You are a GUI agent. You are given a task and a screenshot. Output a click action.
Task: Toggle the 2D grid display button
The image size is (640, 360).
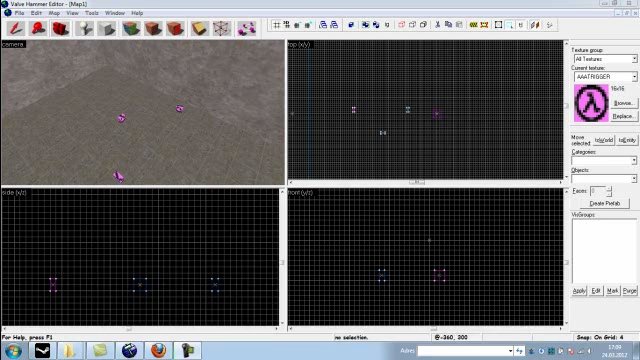tap(276, 25)
